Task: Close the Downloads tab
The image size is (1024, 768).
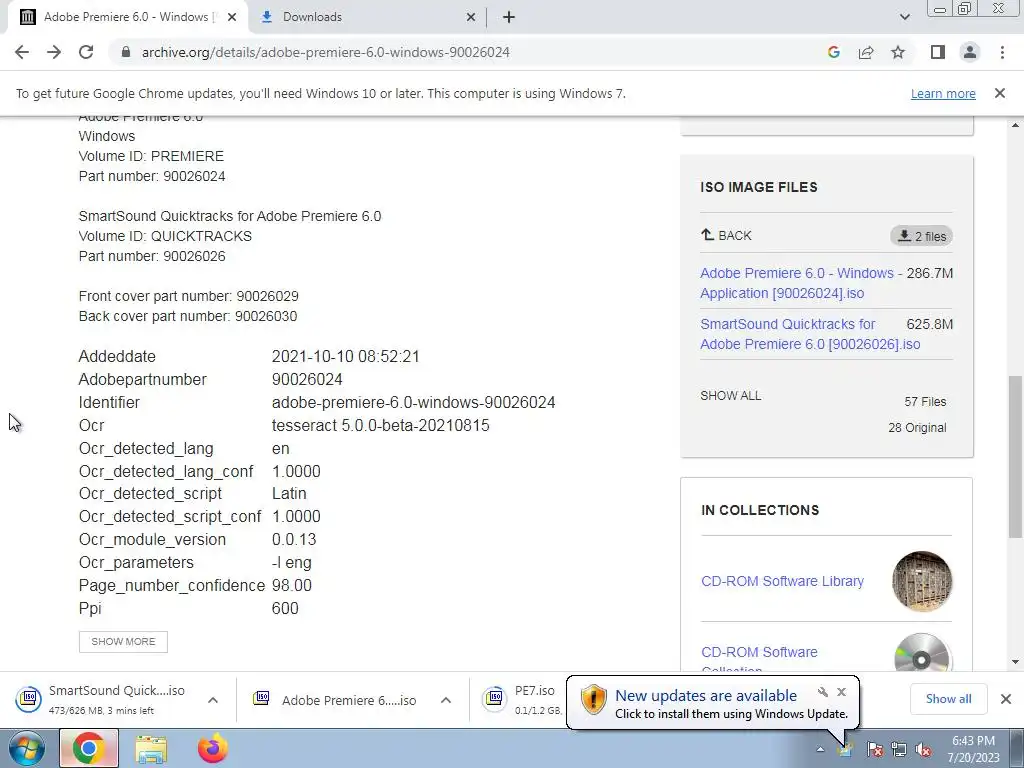Action: pos(471,17)
